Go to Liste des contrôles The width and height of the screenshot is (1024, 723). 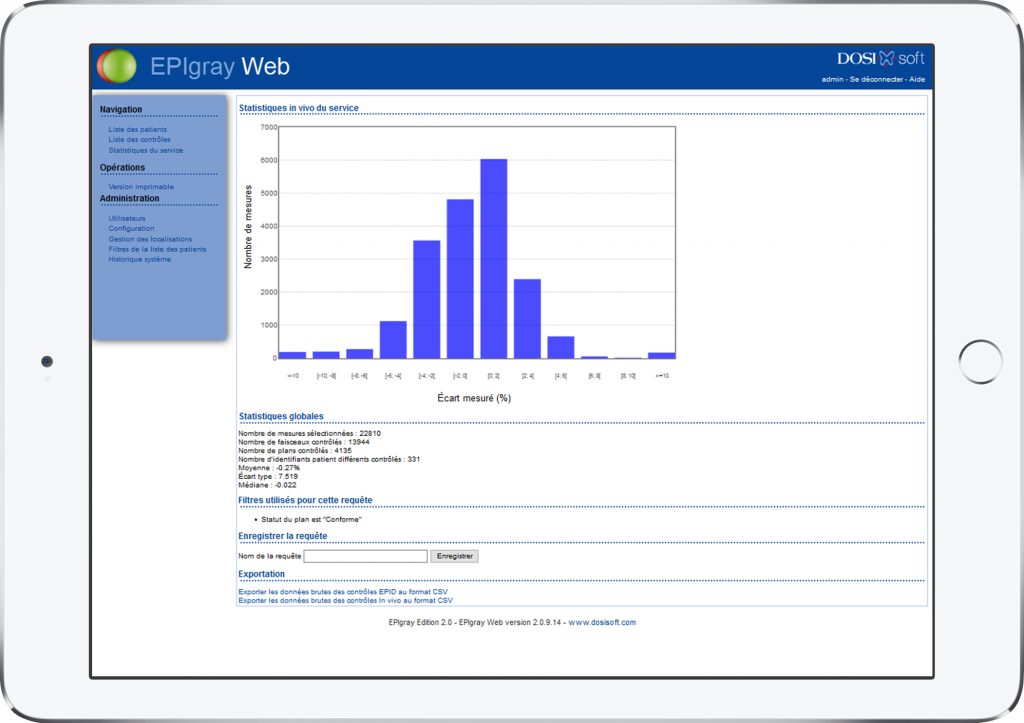(x=139, y=140)
